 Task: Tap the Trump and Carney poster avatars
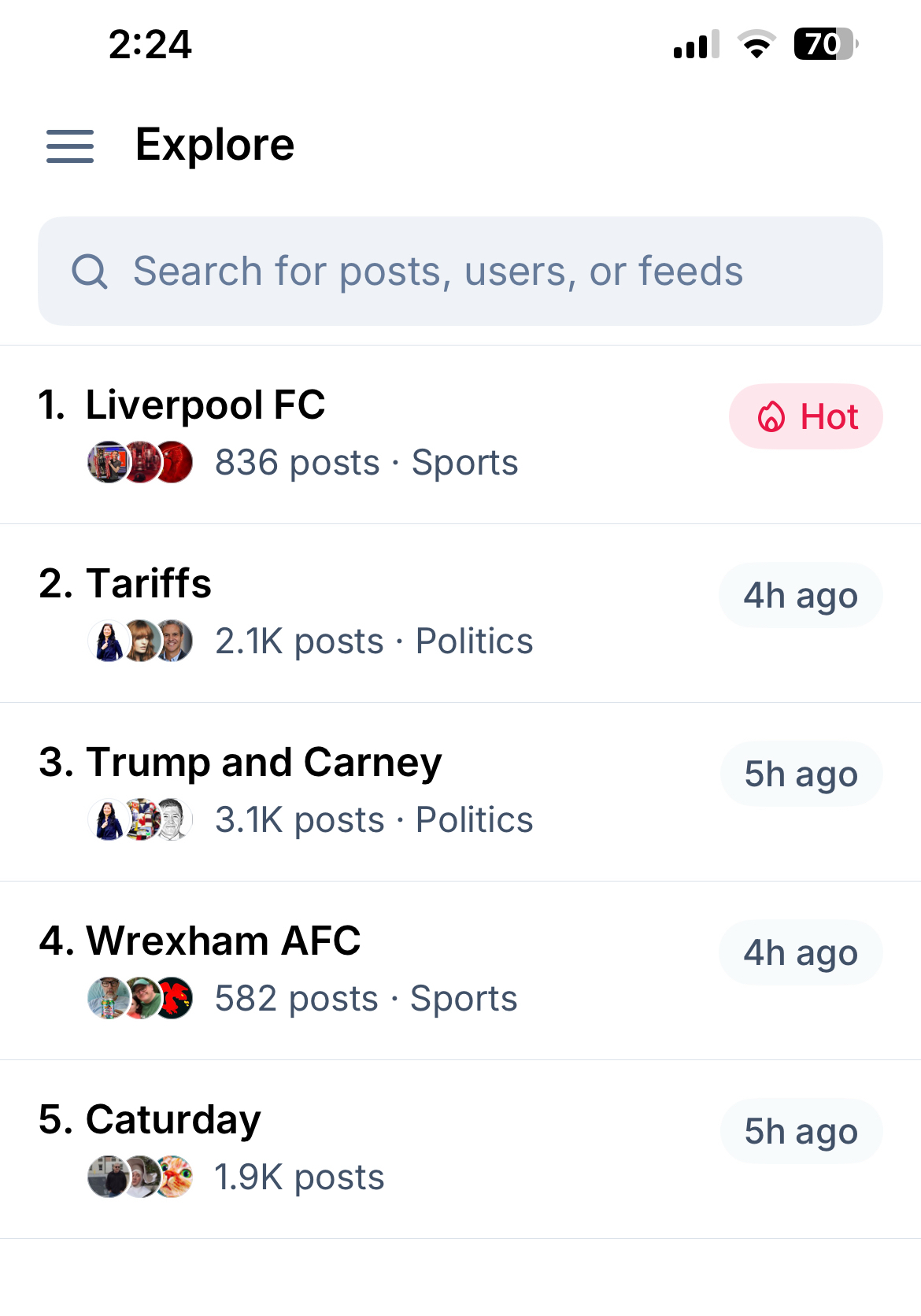coord(140,820)
